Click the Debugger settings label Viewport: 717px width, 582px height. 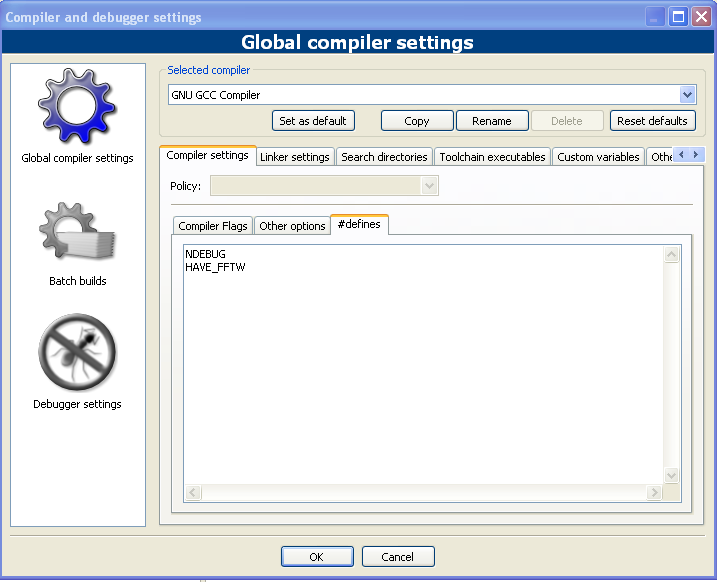point(77,404)
